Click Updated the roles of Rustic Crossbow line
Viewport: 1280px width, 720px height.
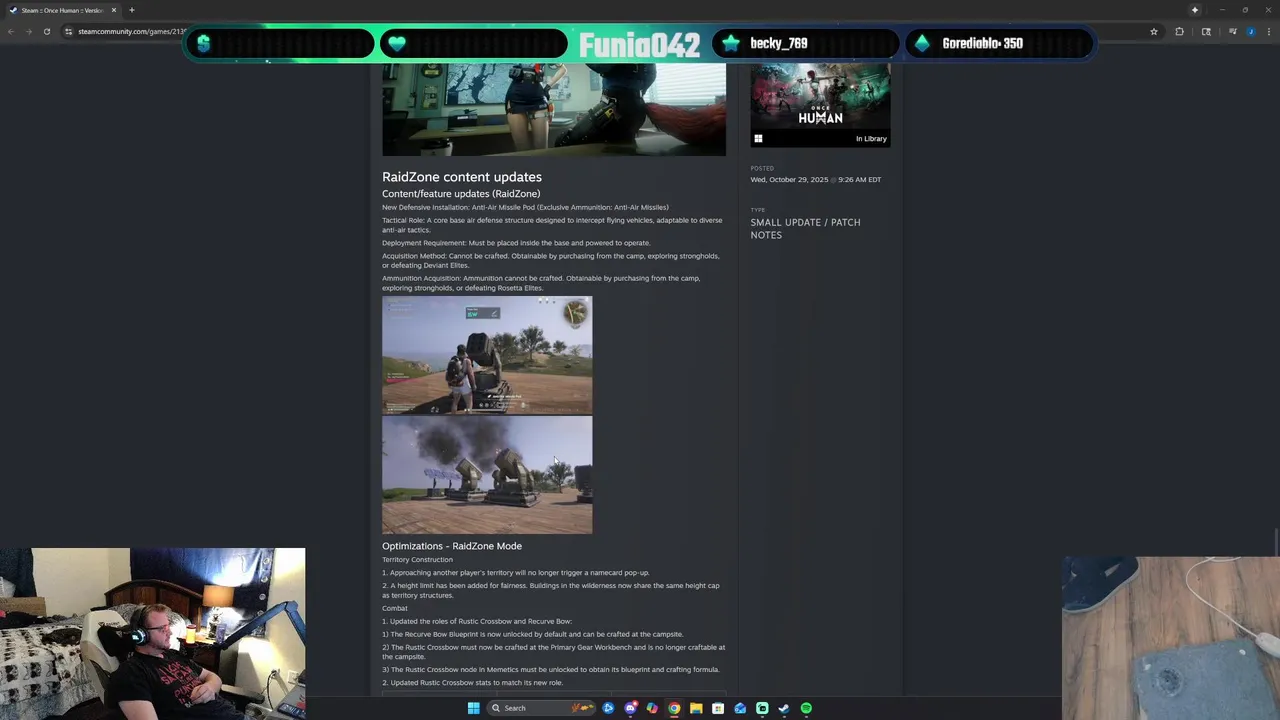pyautogui.click(x=477, y=622)
